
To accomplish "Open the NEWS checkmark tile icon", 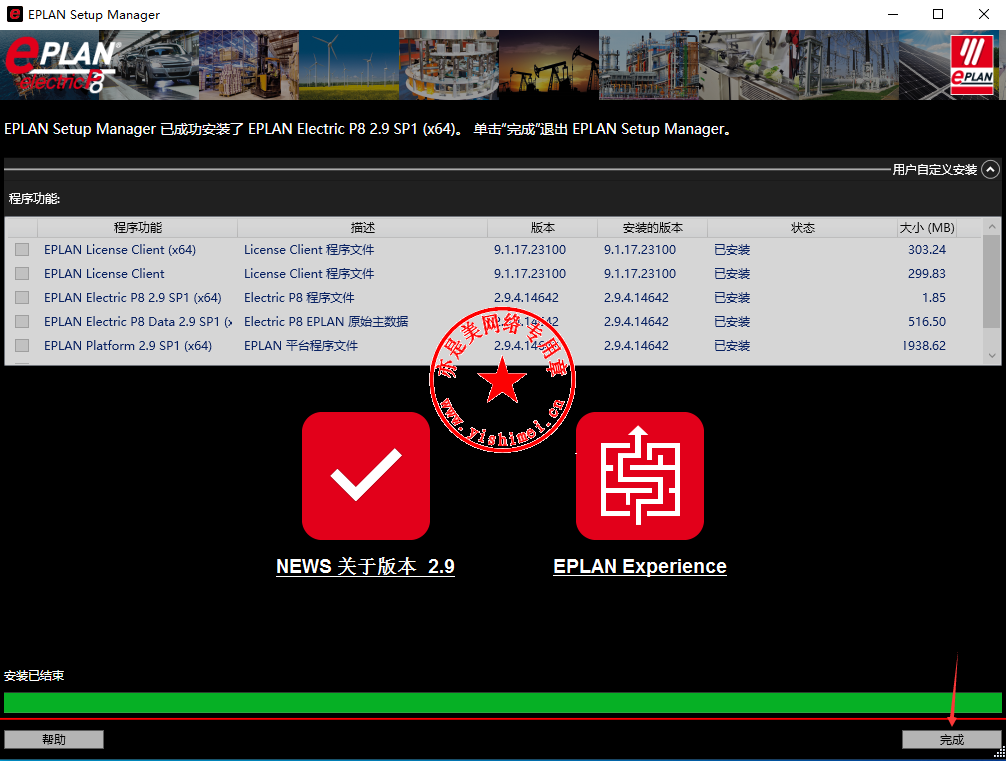I will (x=366, y=475).
